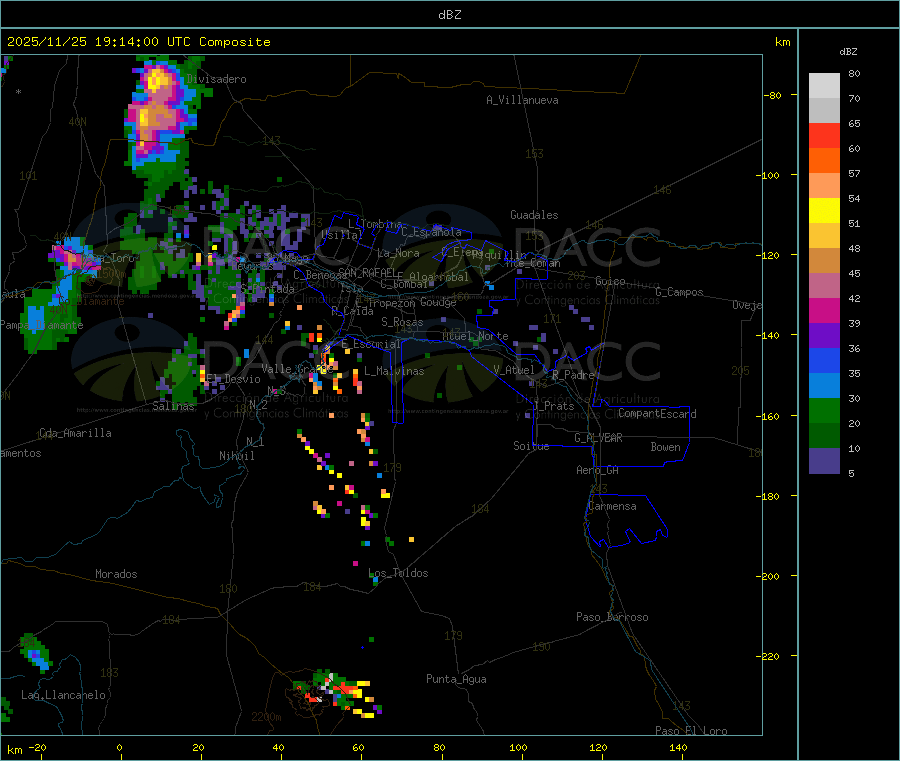Pick the purple 39-36 dBZ legend swatch
This screenshot has width=900, height=761.
[824, 336]
